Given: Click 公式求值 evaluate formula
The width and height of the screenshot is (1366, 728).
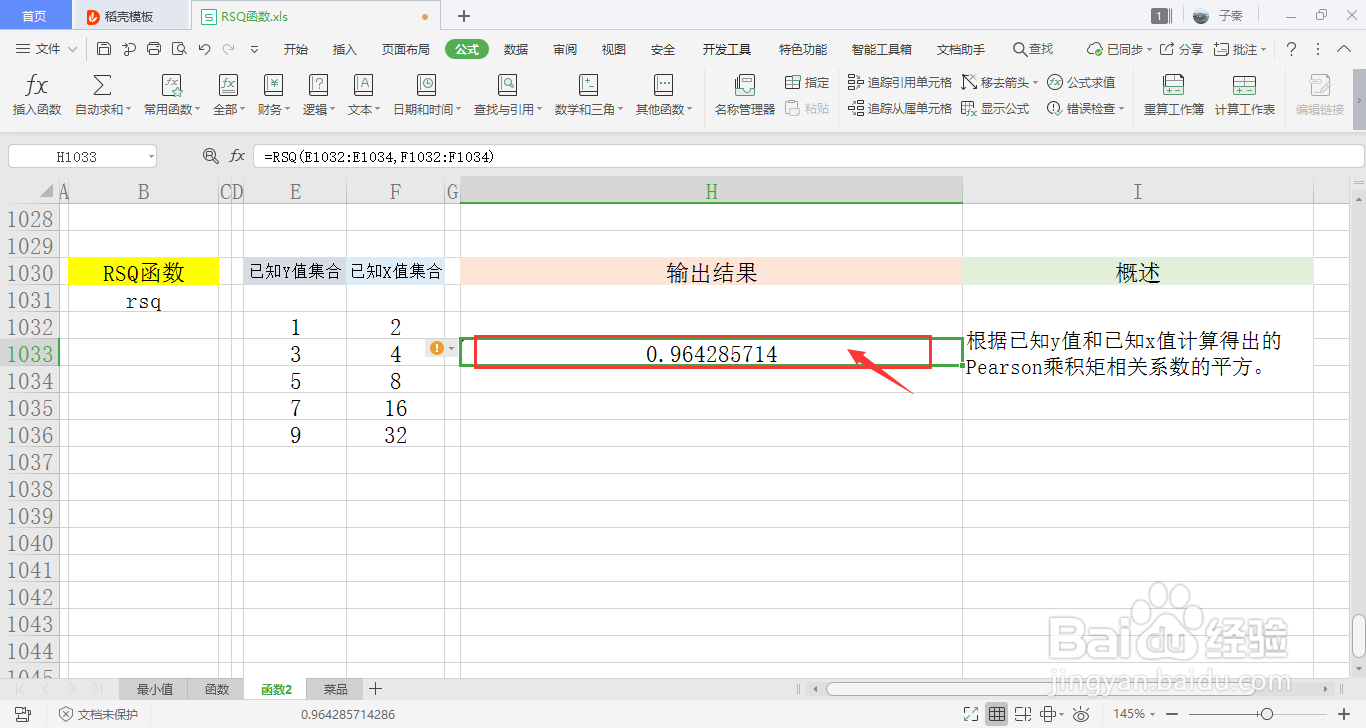Looking at the screenshot, I should click(1081, 82).
